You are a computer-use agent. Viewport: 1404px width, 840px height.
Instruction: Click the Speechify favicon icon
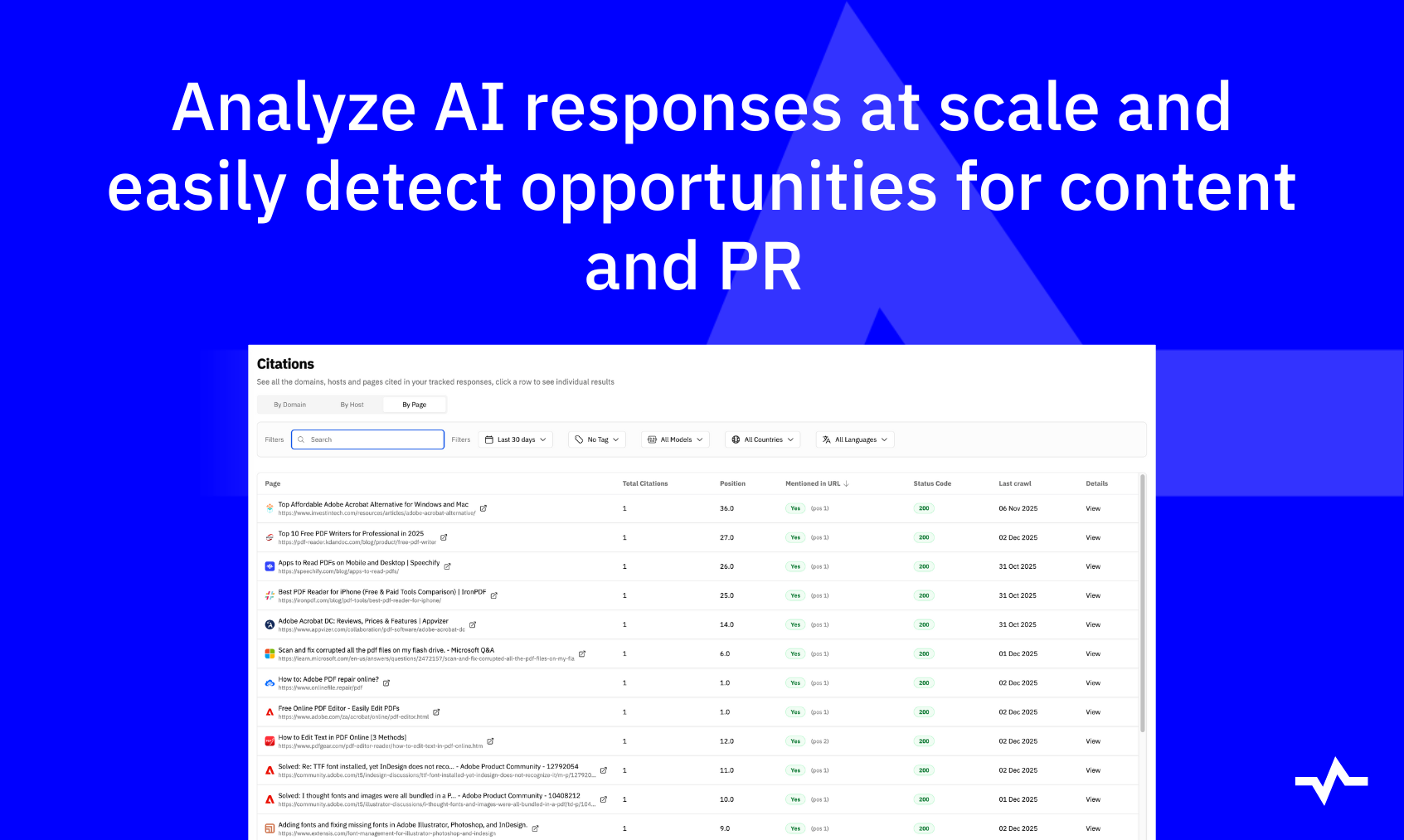coord(270,566)
